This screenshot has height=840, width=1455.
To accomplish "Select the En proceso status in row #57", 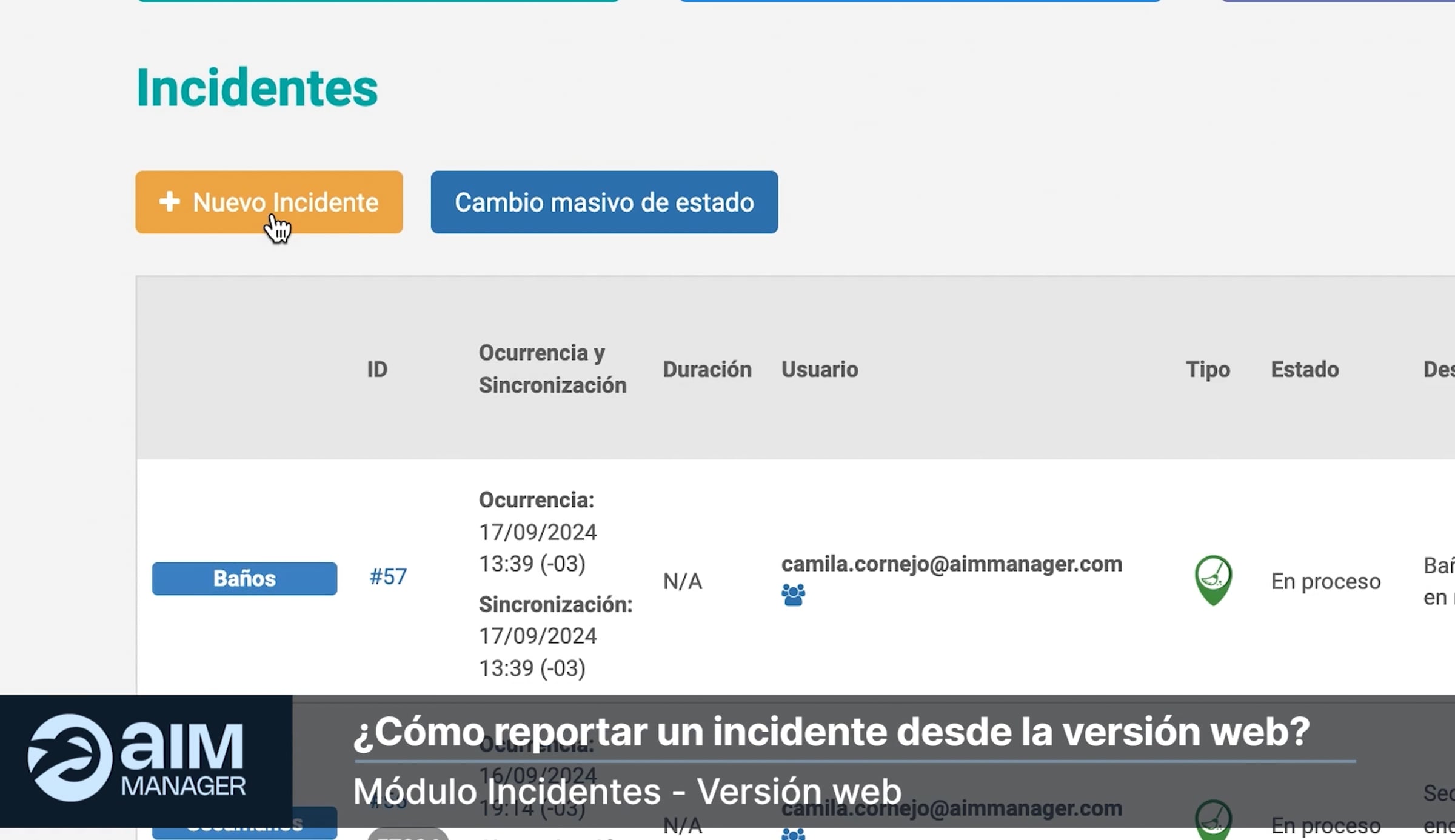I will coord(1326,581).
